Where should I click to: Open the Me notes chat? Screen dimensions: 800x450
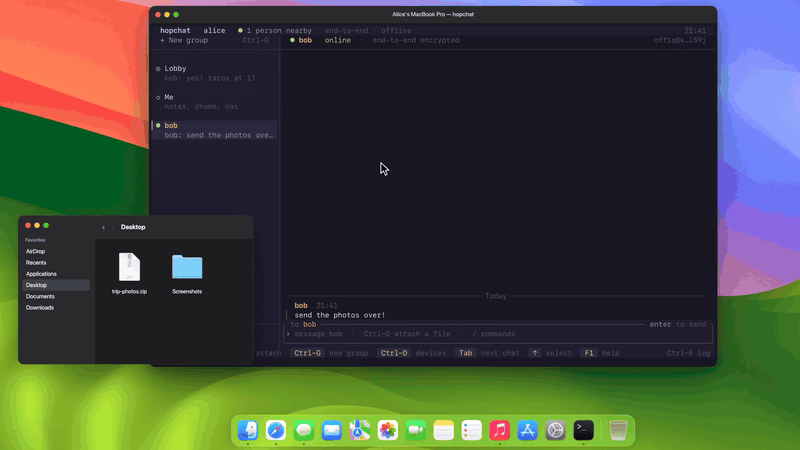[x=215, y=102]
